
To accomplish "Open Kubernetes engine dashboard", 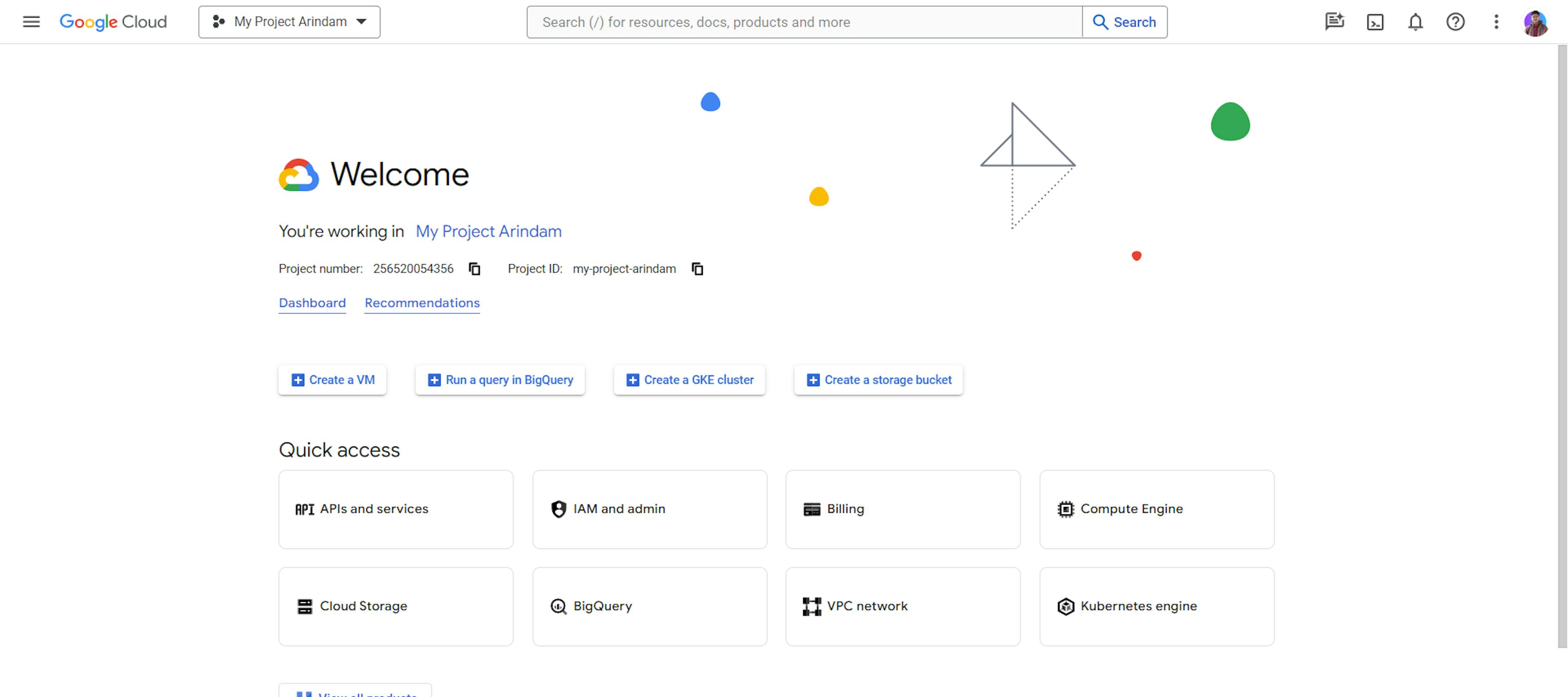I will pyautogui.click(x=1156, y=605).
